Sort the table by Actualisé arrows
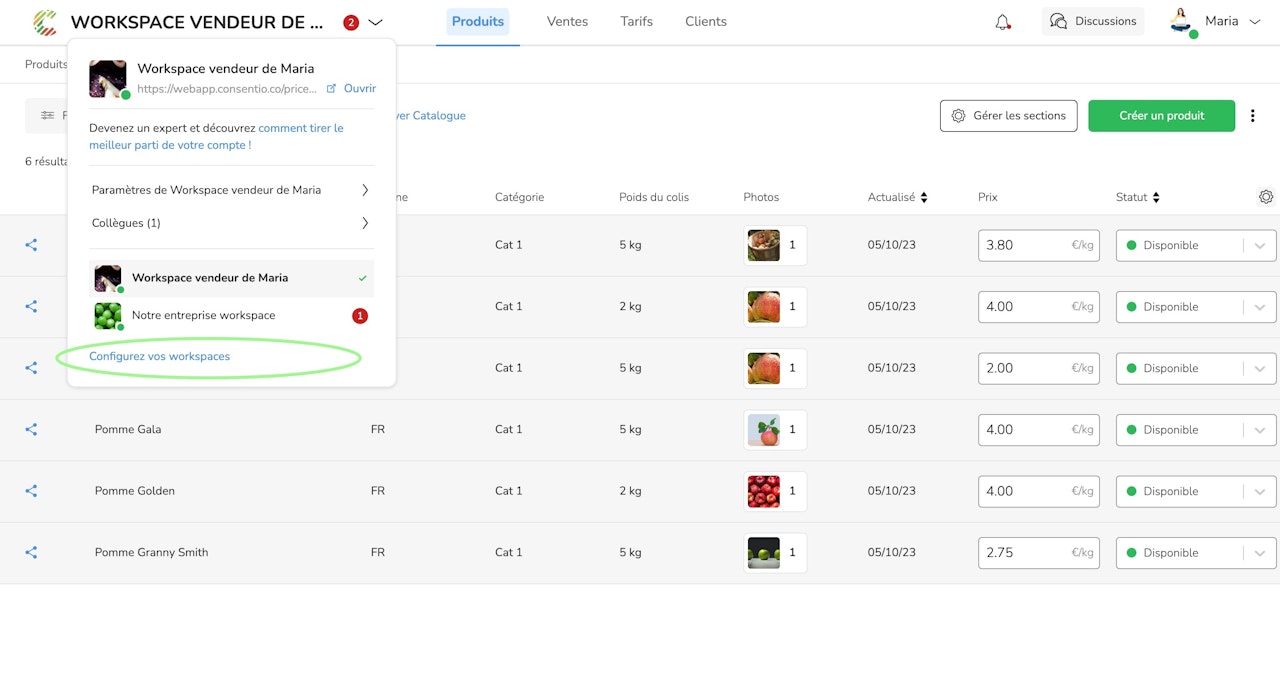1280x673 pixels. (924, 197)
